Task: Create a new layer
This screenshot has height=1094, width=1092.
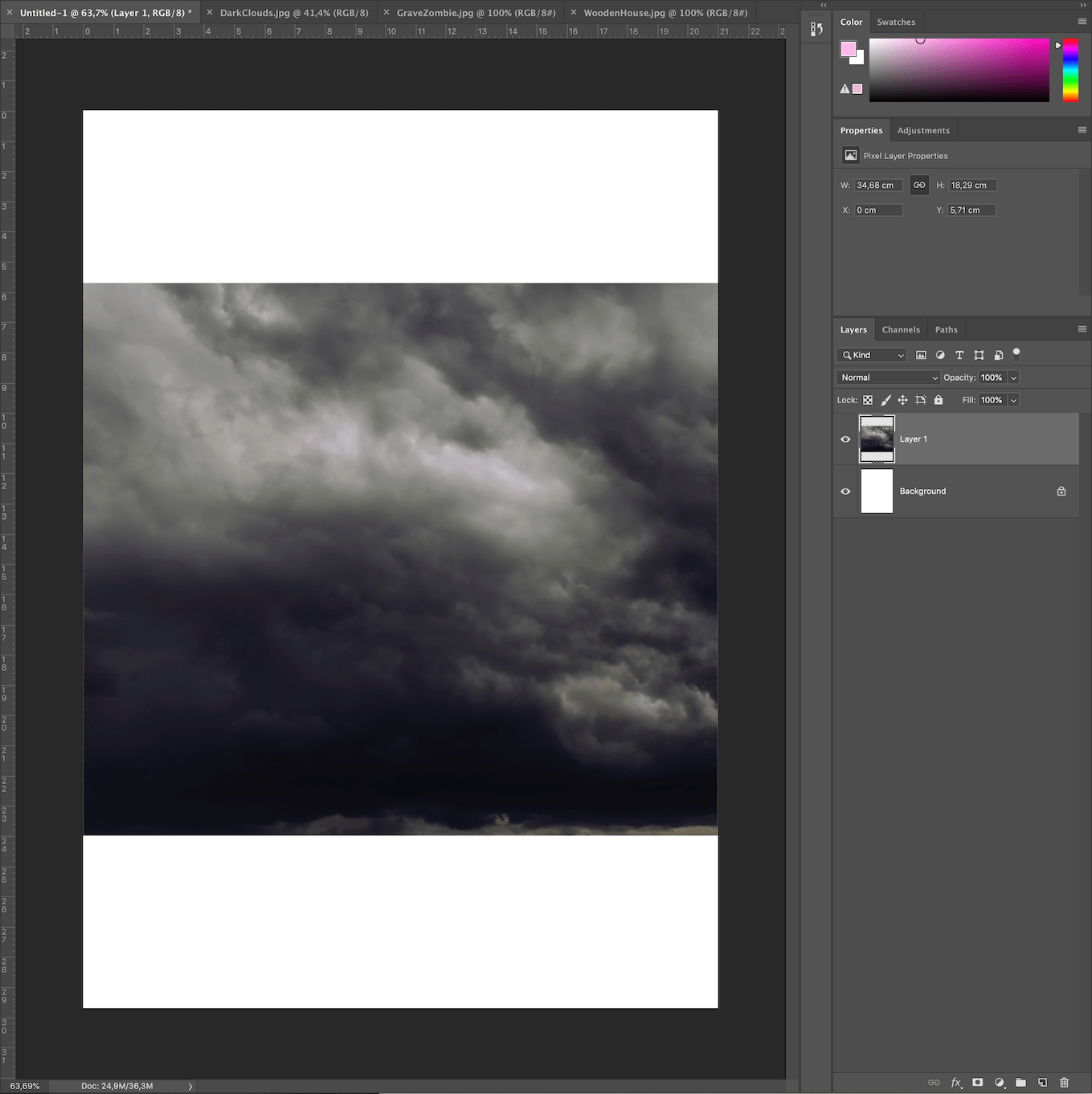Action: tap(1043, 1082)
